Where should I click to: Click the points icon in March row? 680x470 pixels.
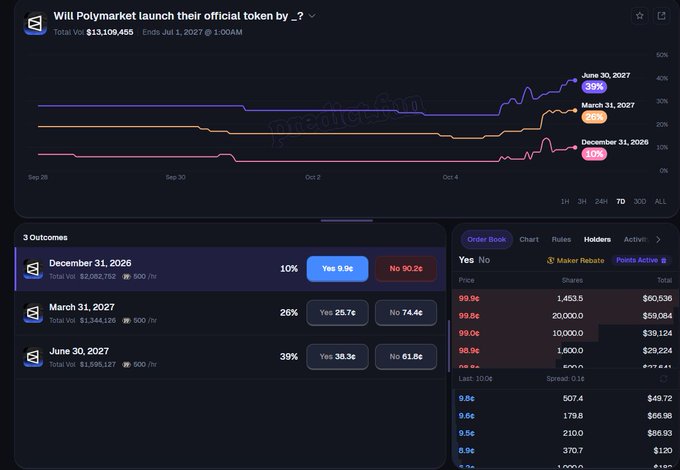(126, 320)
